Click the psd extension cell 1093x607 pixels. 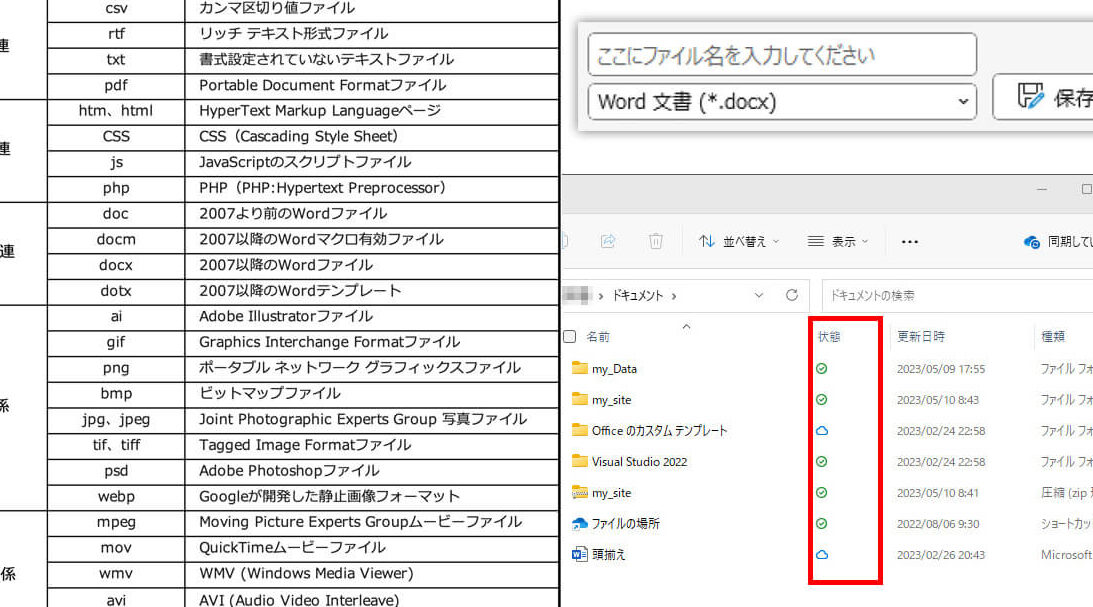(x=116, y=470)
